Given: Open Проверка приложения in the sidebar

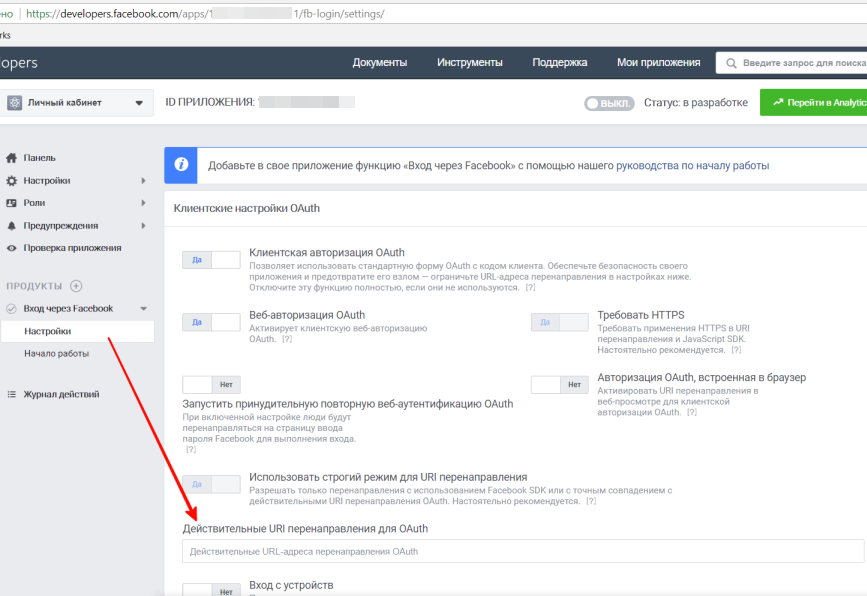Looking at the screenshot, I should [72, 248].
